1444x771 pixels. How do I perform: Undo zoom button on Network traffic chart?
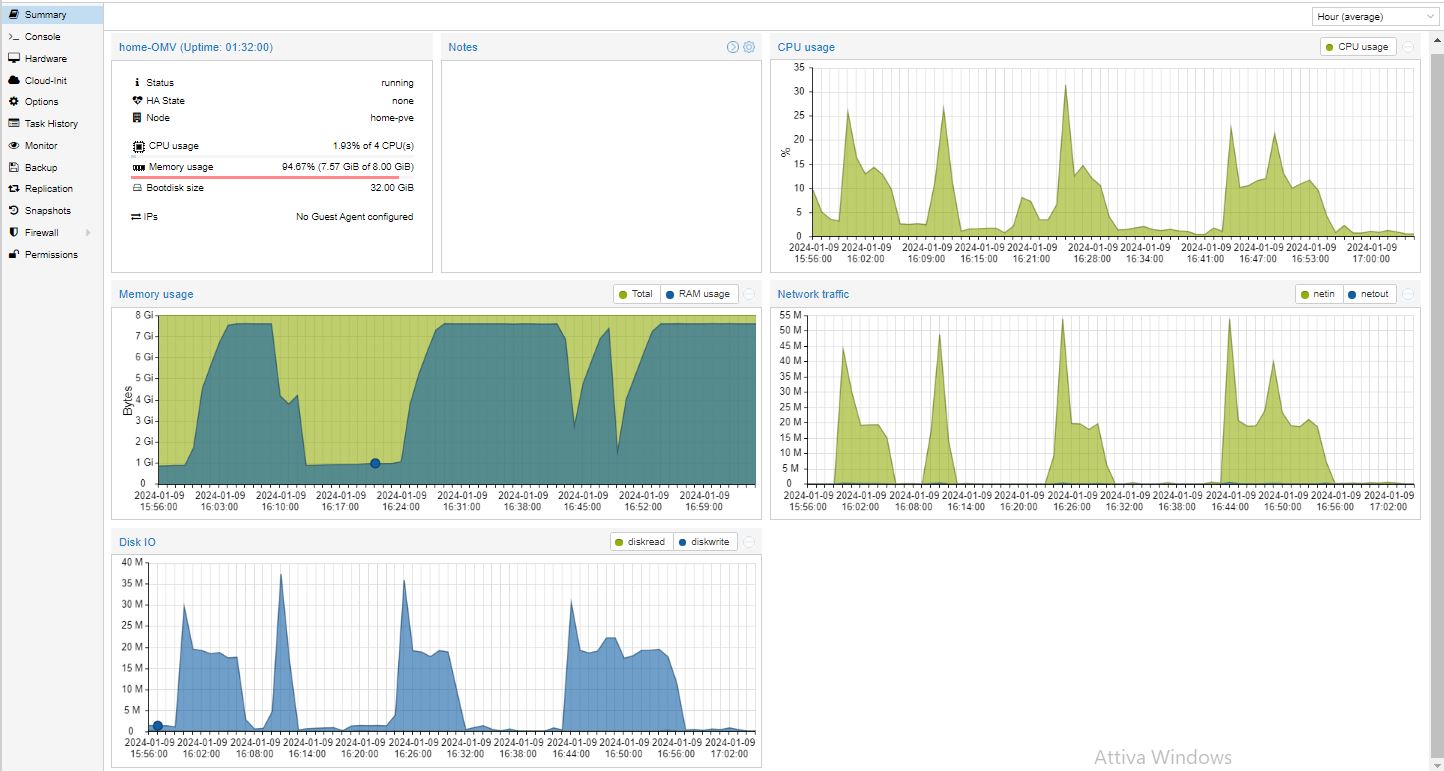pos(1408,294)
